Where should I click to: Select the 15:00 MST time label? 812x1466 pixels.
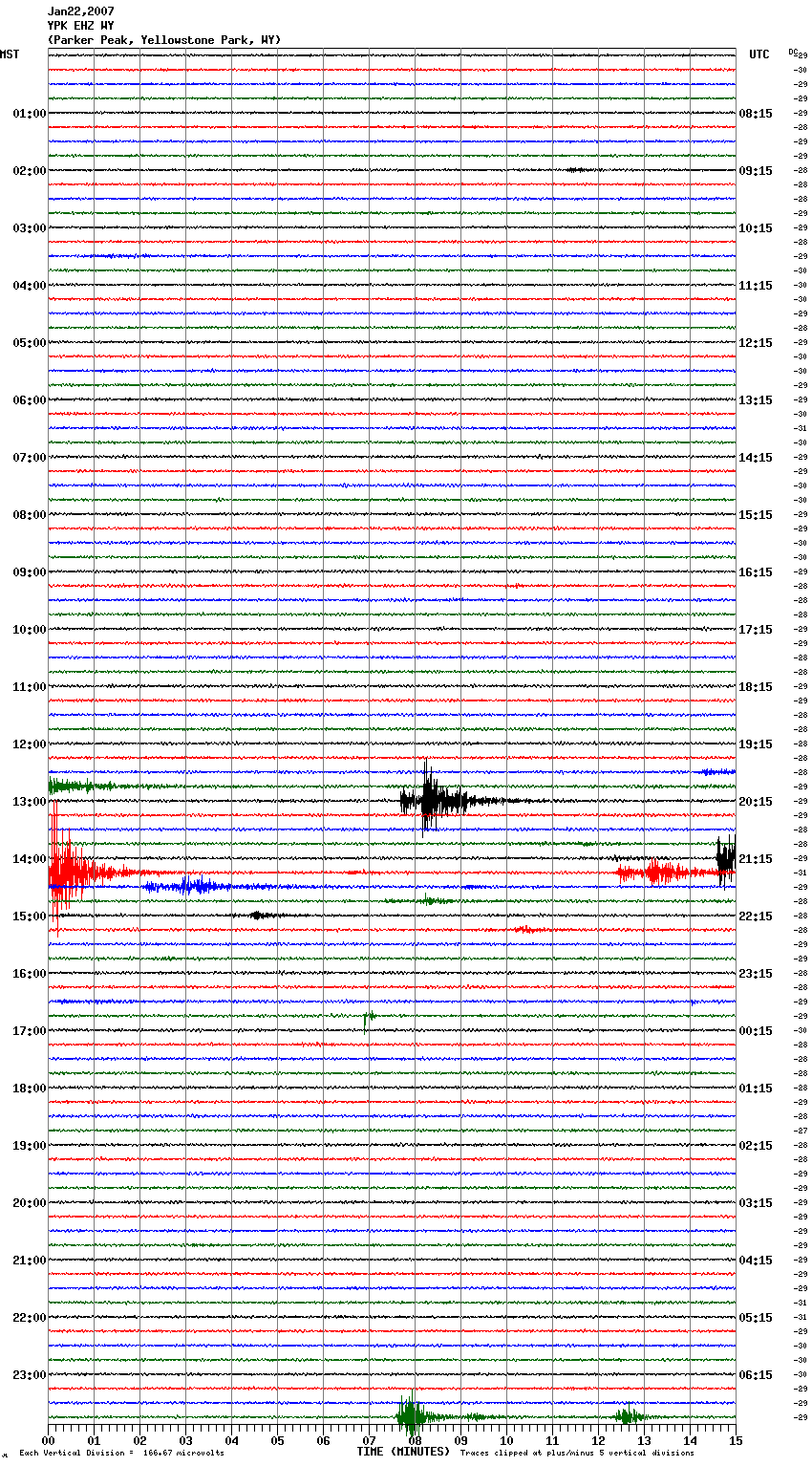click(x=30, y=916)
